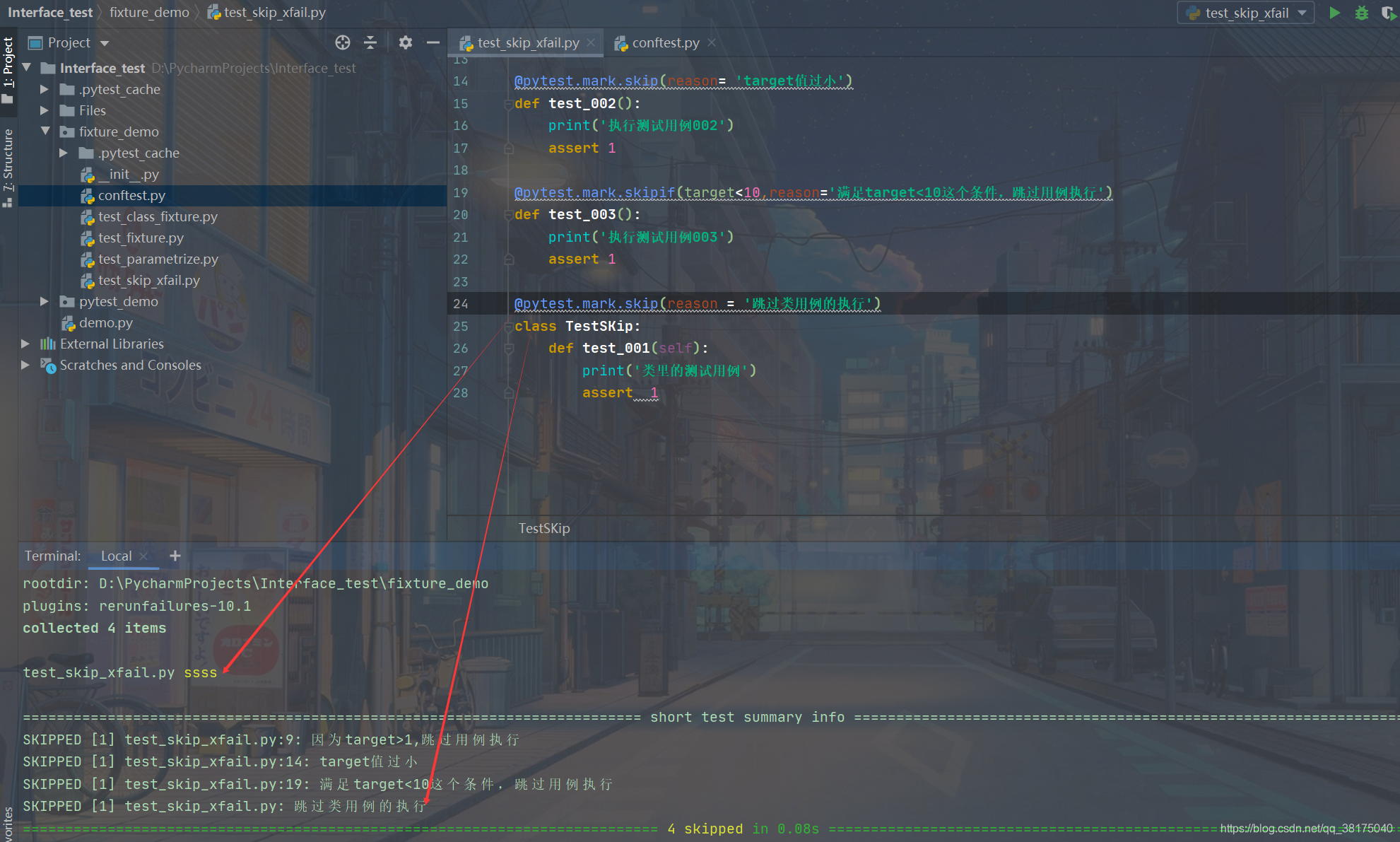Viewport: 1400px width, 842px height.
Task: Expand the Files folder
Action: [45, 110]
